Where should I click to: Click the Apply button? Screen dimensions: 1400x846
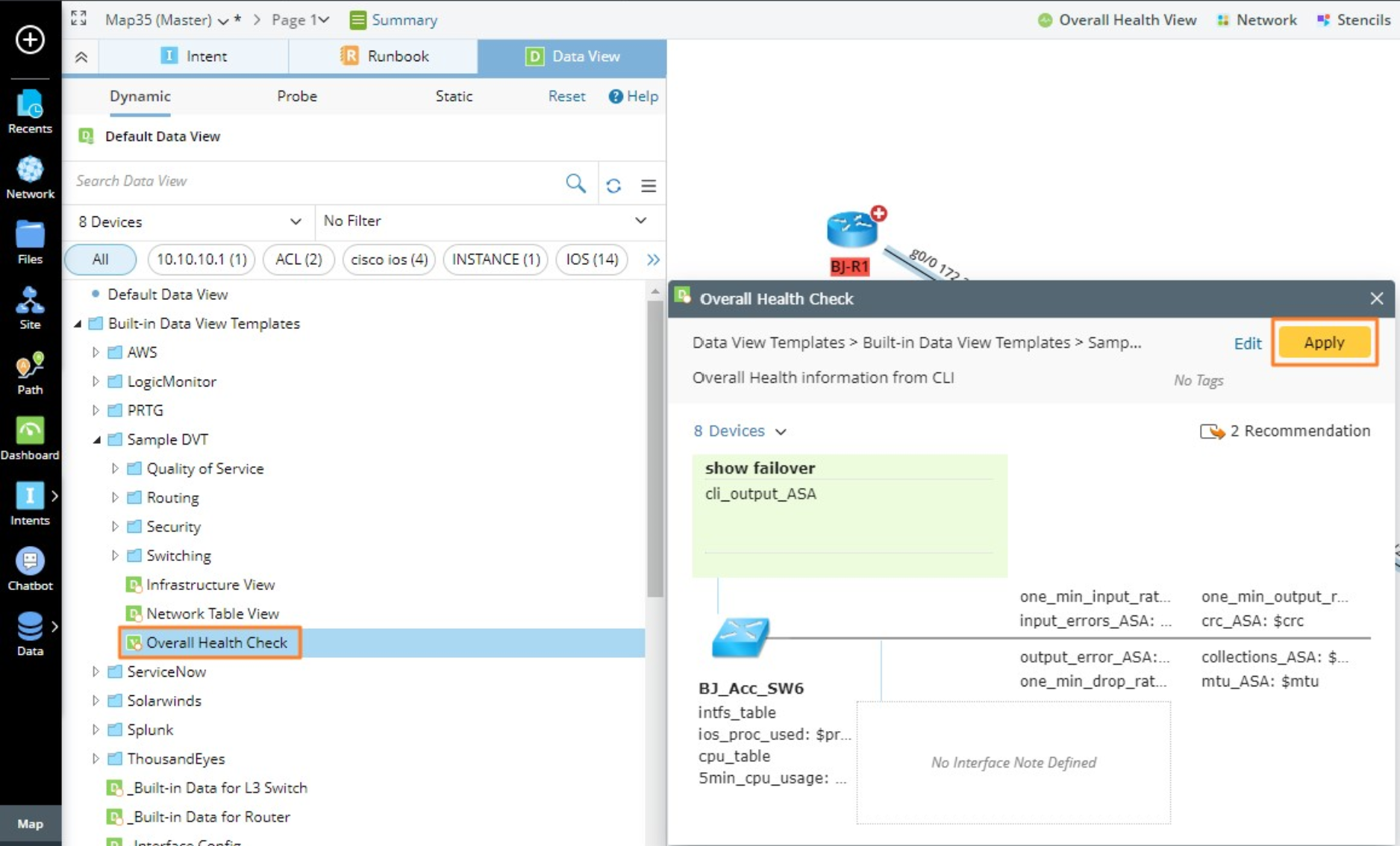click(x=1324, y=342)
